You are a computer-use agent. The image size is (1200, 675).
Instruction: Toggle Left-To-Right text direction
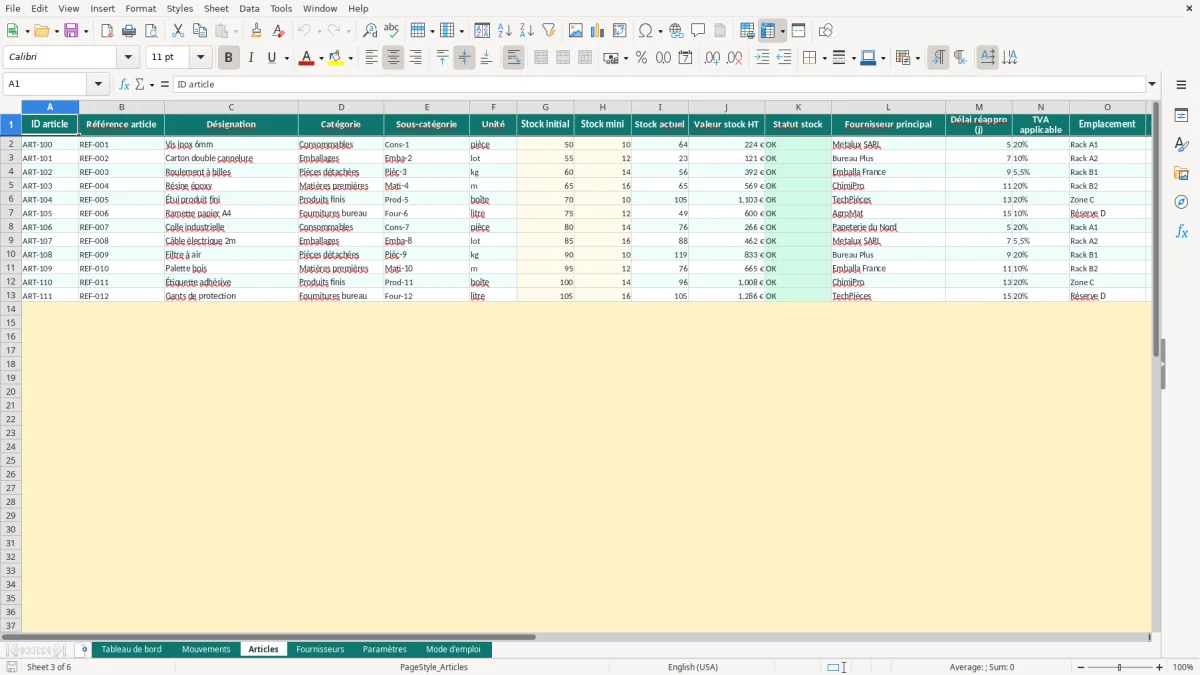coord(938,58)
